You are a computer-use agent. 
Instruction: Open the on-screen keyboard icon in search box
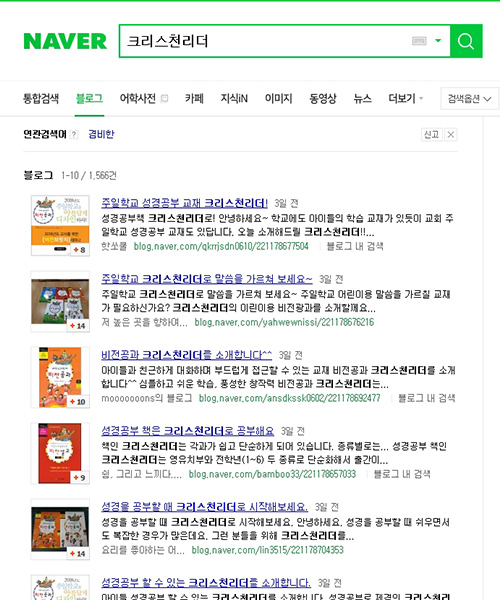[x=419, y=41]
